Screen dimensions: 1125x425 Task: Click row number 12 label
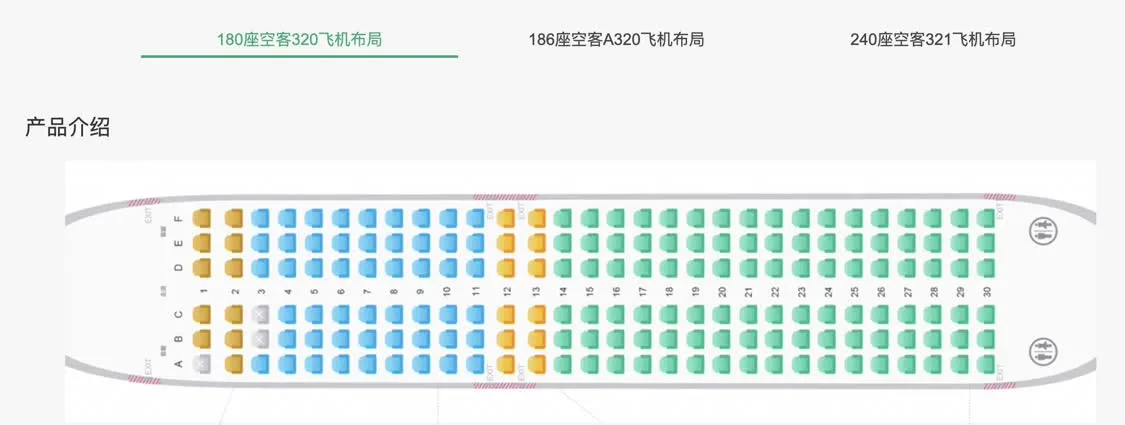click(x=507, y=291)
